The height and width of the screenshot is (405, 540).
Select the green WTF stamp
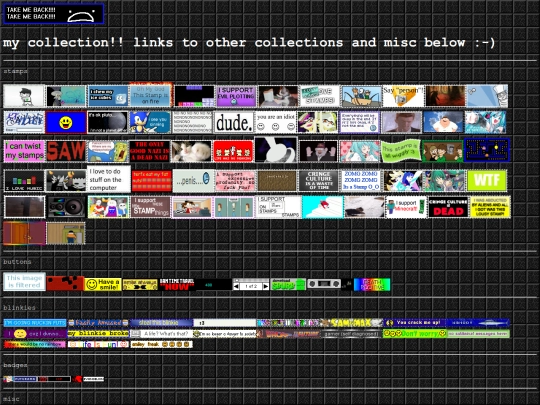point(487,180)
